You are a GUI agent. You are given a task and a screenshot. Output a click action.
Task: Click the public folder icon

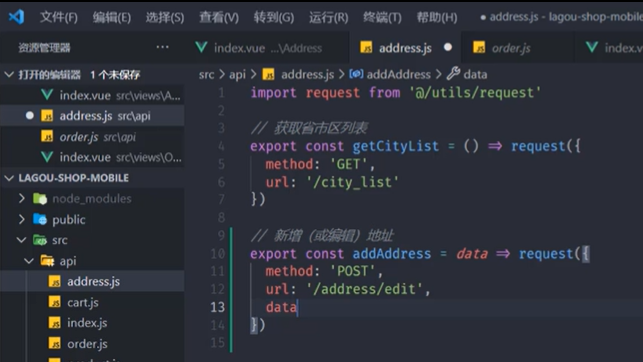tap(40, 219)
